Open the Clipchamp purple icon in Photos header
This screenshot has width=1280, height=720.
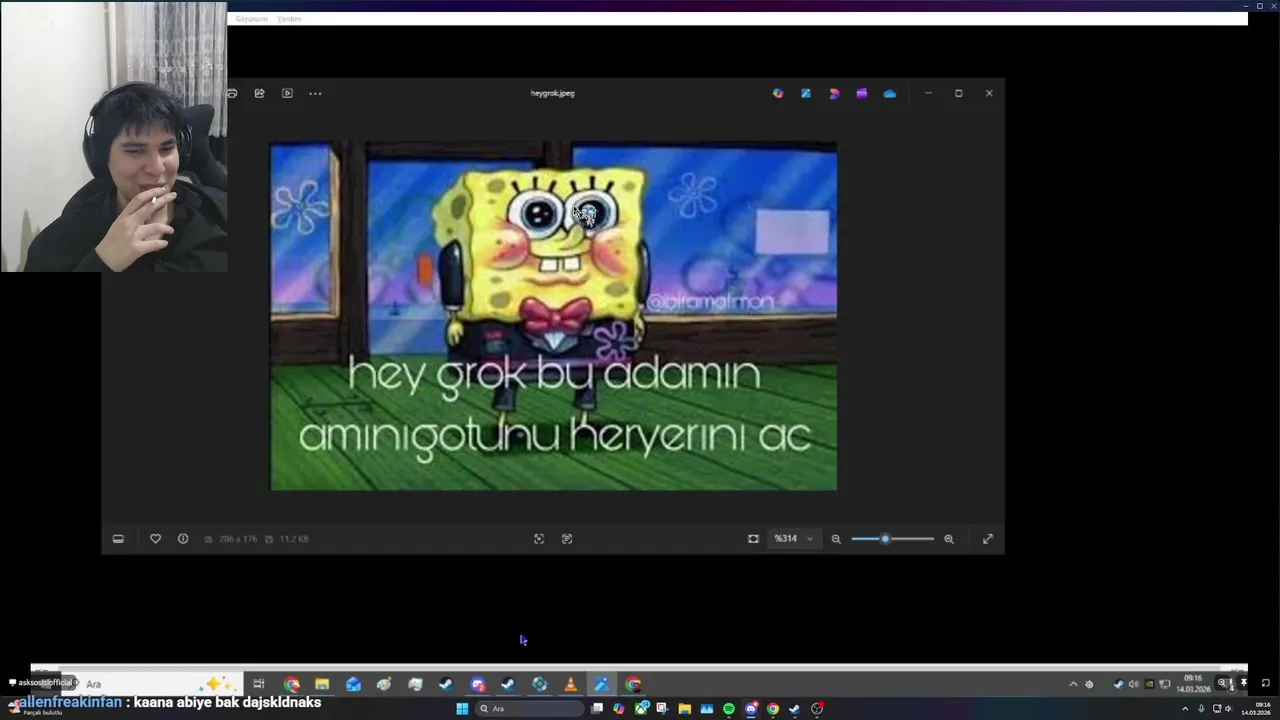coord(862,93)
